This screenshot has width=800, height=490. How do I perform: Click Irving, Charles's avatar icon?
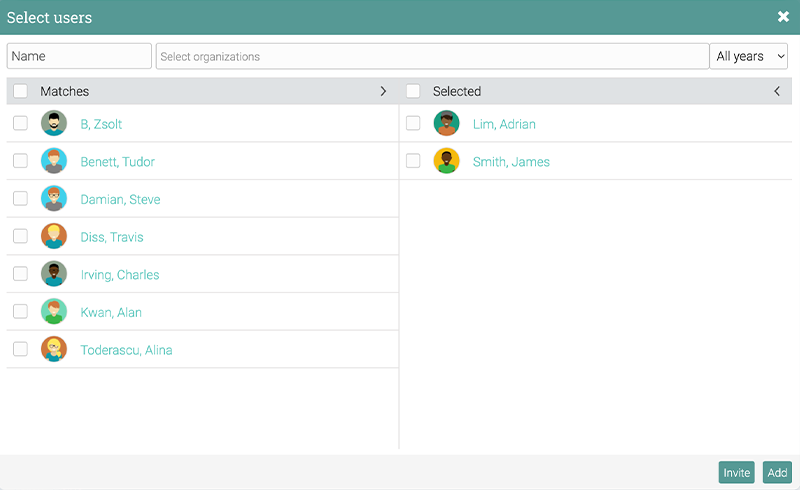pyautogui.click(x=54, y=274)
